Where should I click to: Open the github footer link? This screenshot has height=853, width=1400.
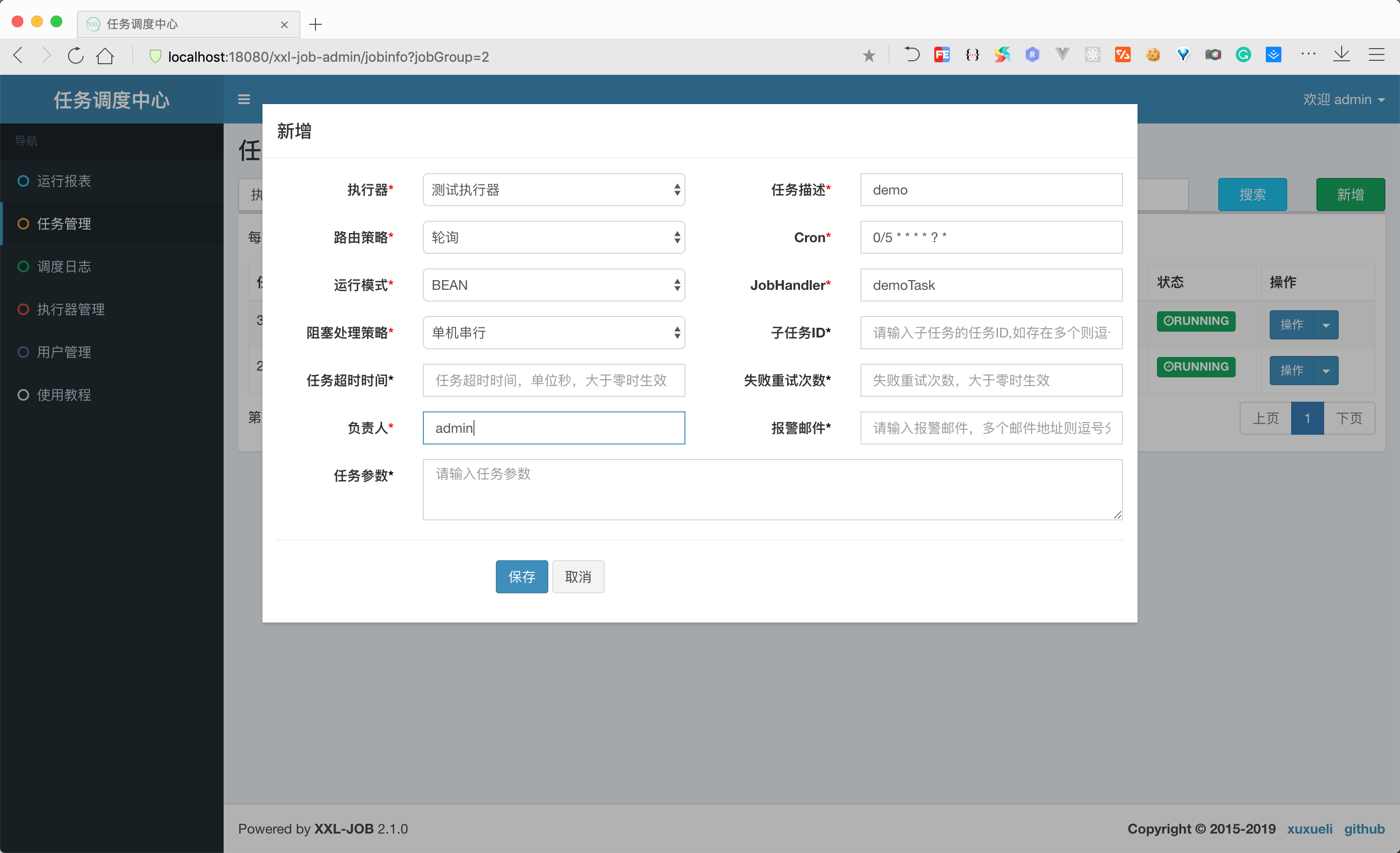[1364, 829]
